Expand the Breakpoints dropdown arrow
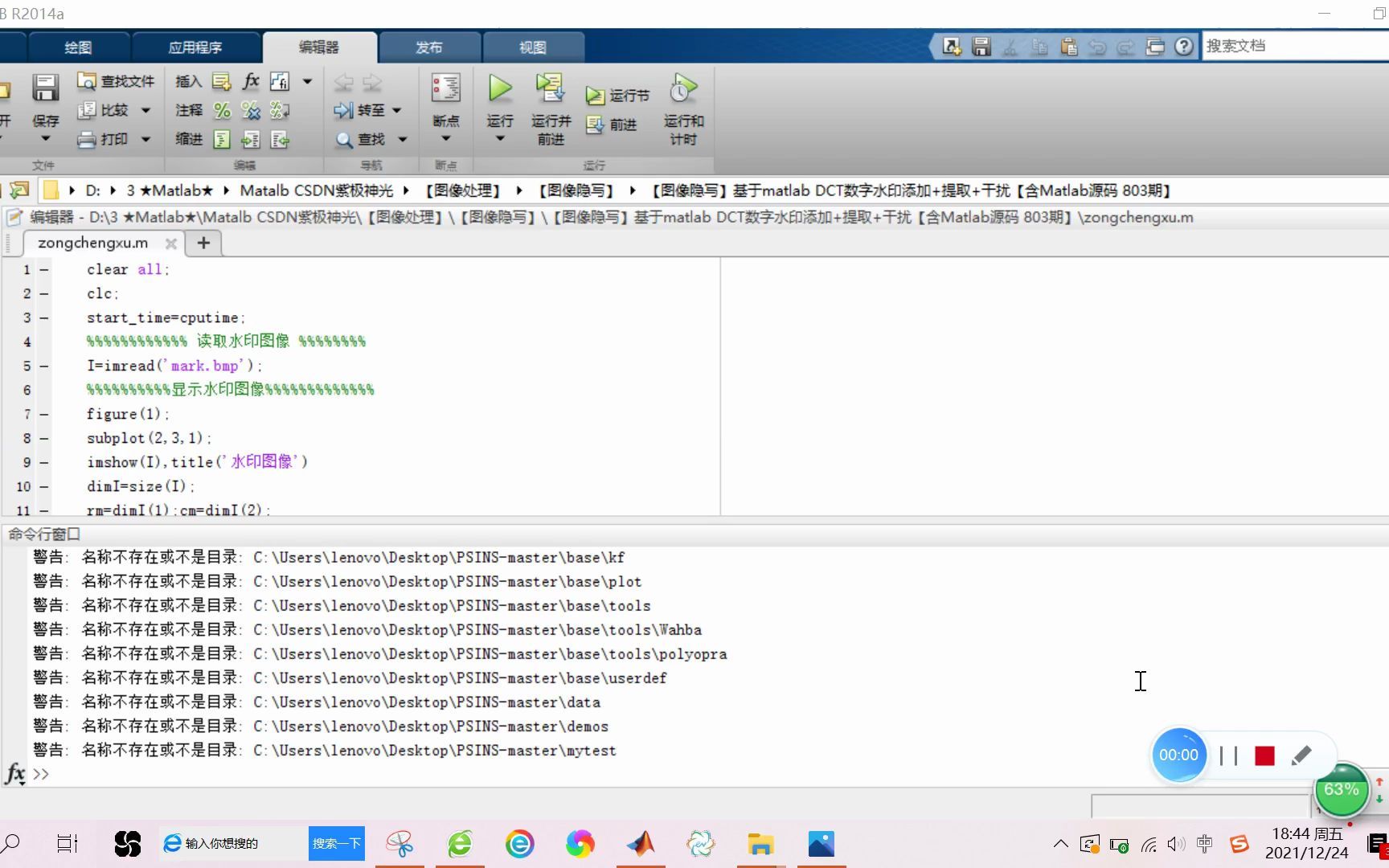The height and width of the screenshot is (868, 1389). point(446,139)
